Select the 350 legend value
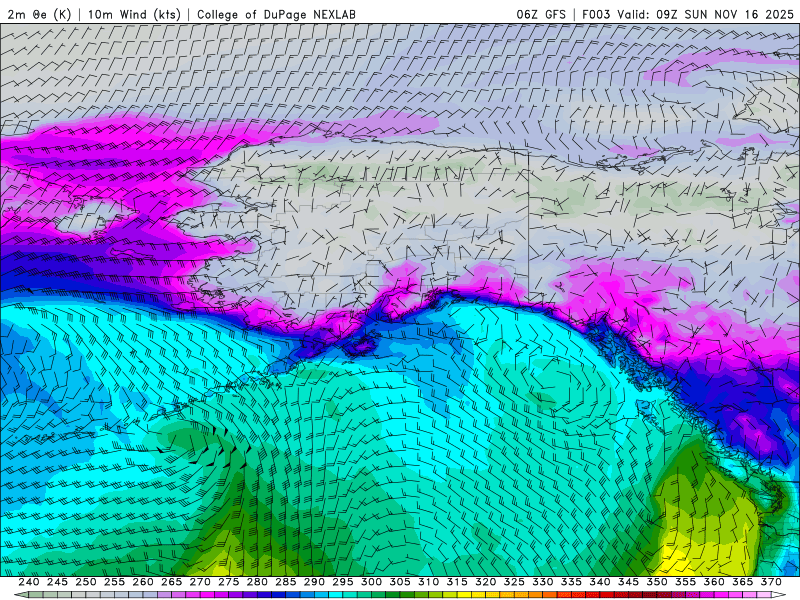Screen dimensions: 800x600 click(657, 582)
